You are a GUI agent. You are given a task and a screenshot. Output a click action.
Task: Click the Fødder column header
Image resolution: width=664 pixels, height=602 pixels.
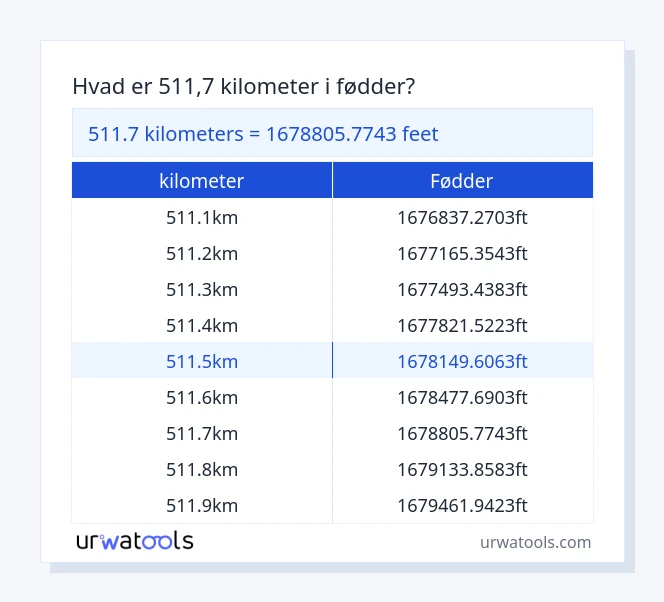pyautogui.click(x=462, y=181)
